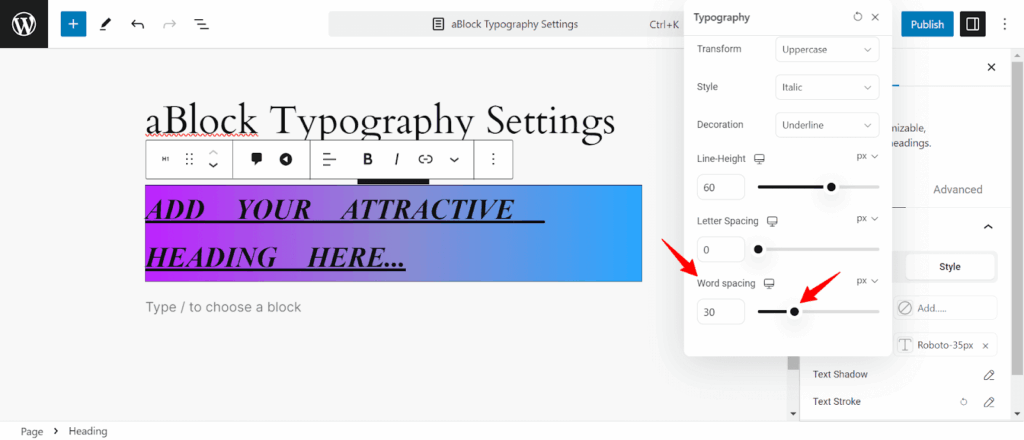Open the editor Options three-dot menu
The image size is (1024, 440).
(x=1004, y=24)
